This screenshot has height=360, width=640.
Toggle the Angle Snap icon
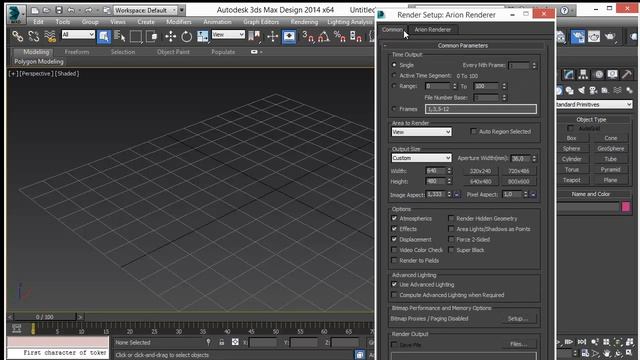click(x=324, y=37)
